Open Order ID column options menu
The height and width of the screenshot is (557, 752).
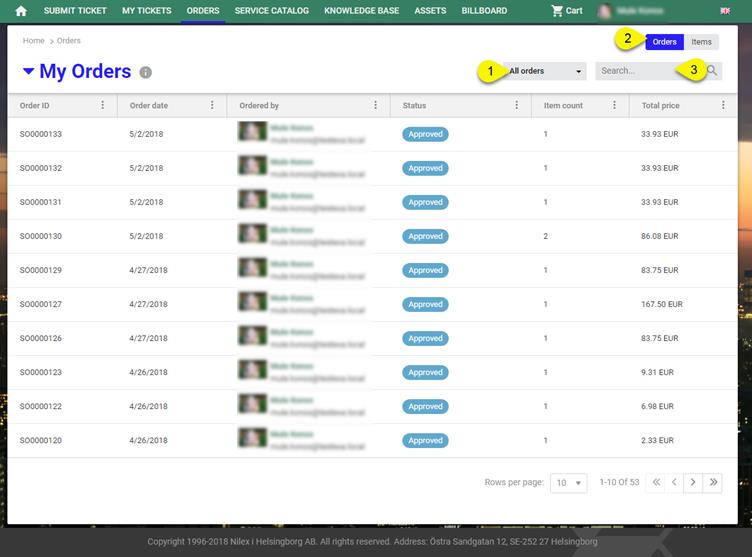tap(102, 105)
